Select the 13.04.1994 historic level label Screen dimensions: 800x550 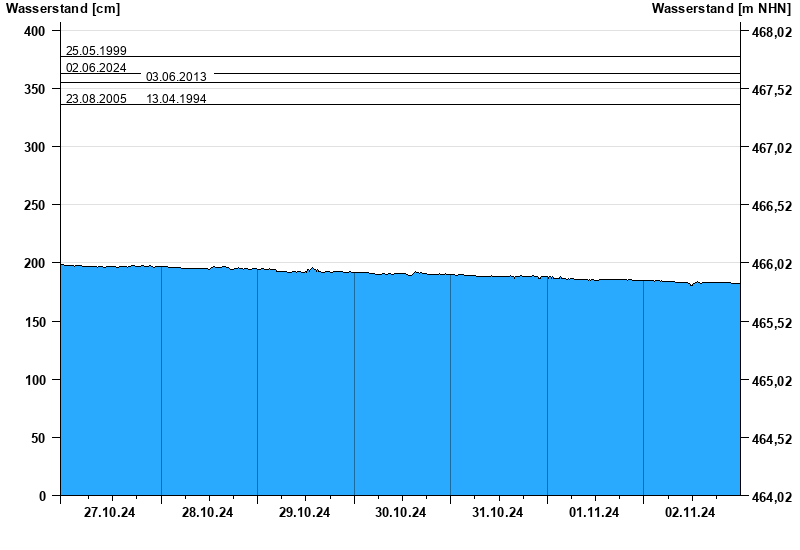176,99
